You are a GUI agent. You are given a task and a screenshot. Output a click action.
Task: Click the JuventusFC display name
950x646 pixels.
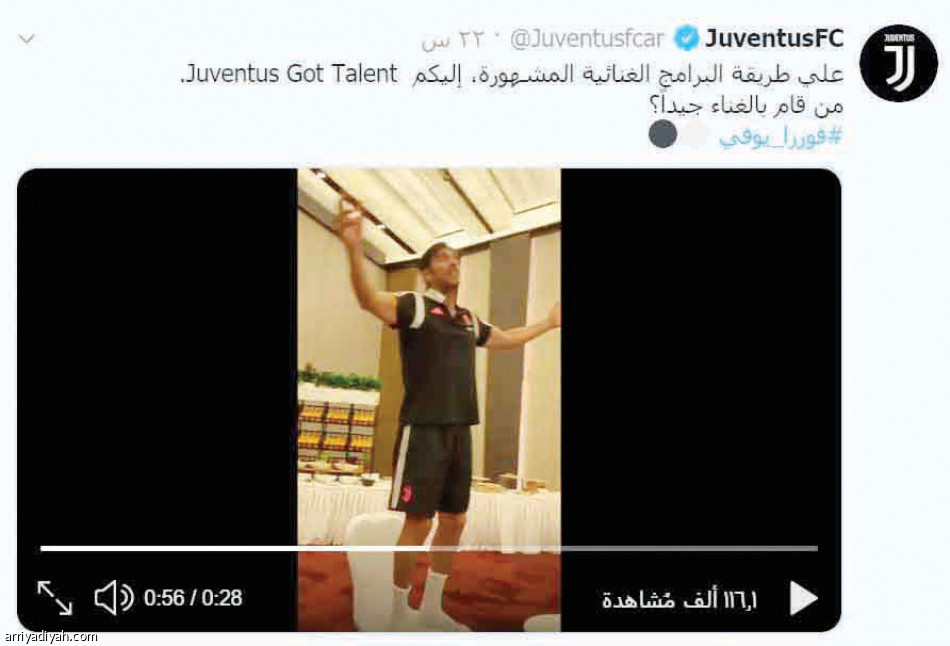point(774,39)
